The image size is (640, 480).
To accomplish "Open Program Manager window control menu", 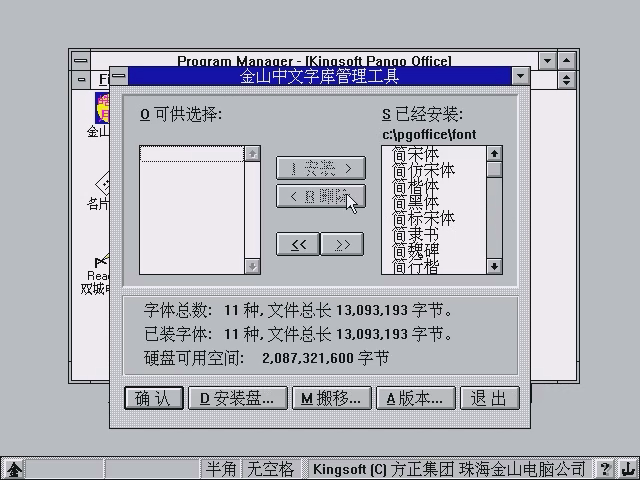I will tap(81, 61).
